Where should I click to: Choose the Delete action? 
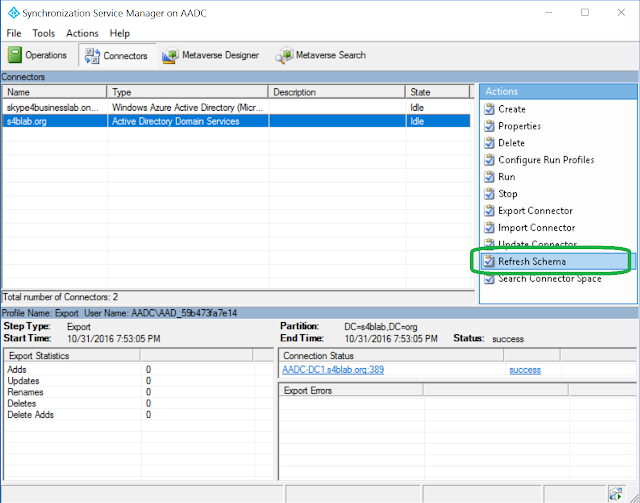click(511, 143)
